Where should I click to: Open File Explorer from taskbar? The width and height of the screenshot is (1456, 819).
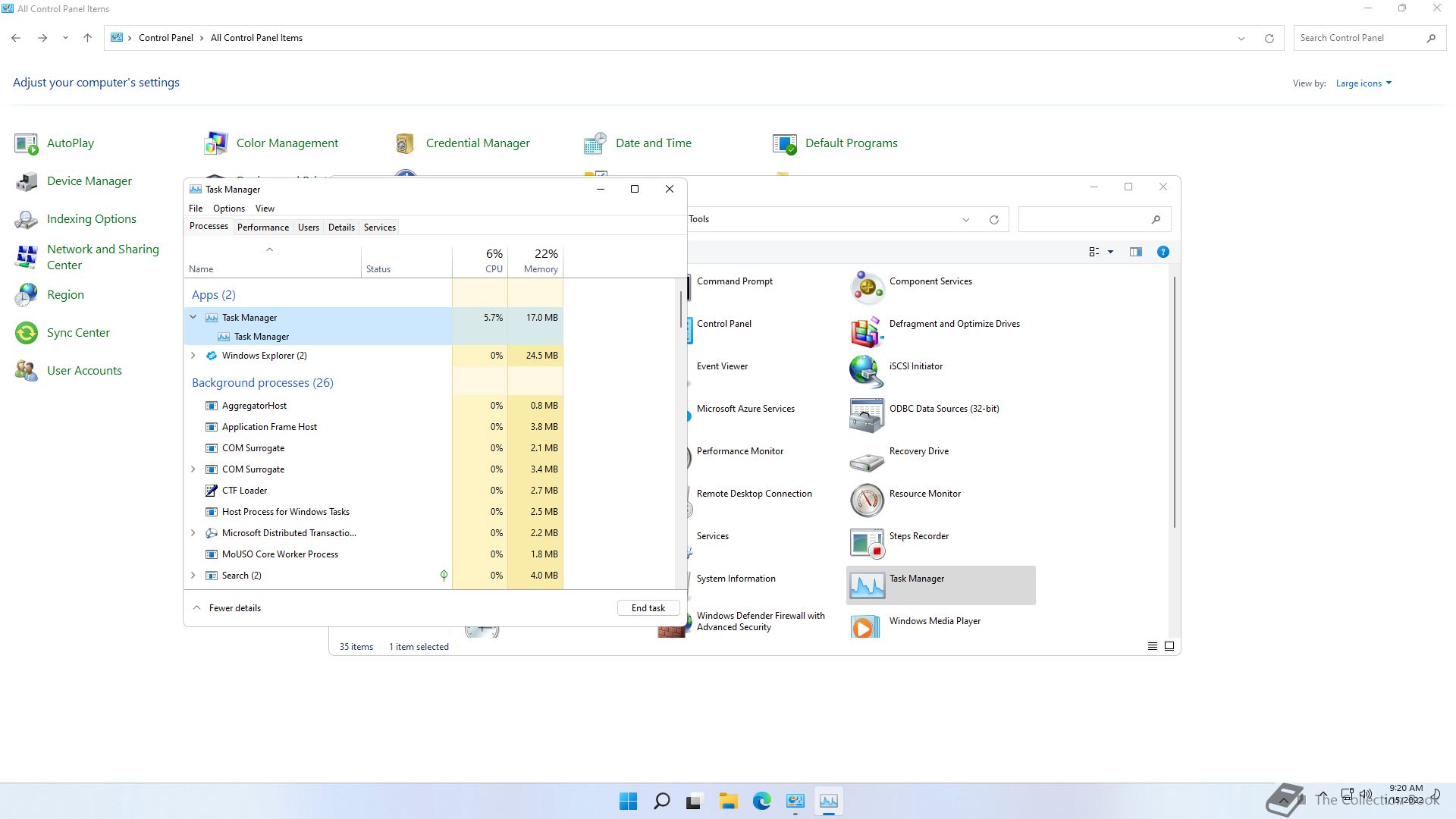pos(728,802)
